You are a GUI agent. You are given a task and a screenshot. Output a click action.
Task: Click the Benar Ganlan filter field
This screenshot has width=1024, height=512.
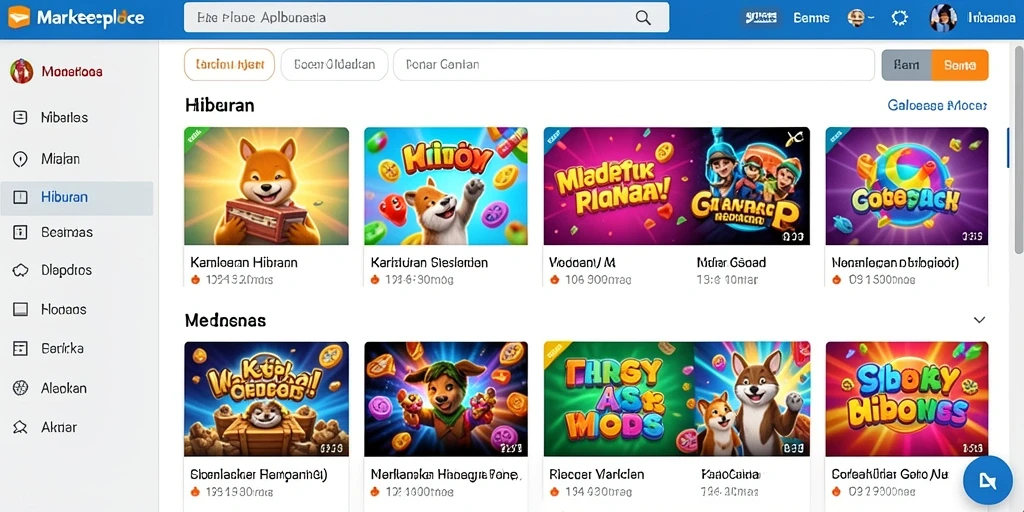pos(633,65)
